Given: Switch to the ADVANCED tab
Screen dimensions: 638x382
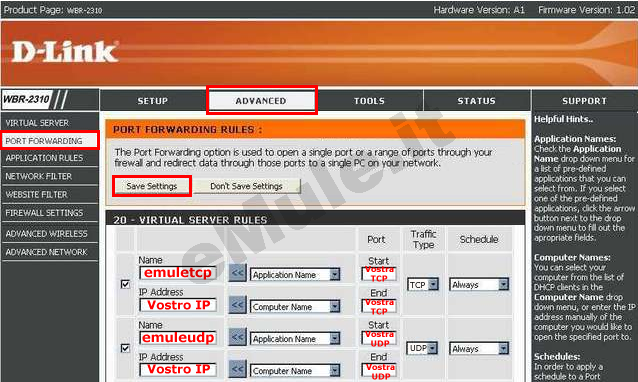Looking at the screenshot, I should tap(261, 100).
